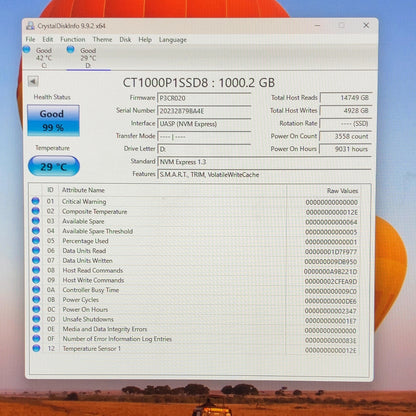Click the Serial Number field

click(204, 111)
